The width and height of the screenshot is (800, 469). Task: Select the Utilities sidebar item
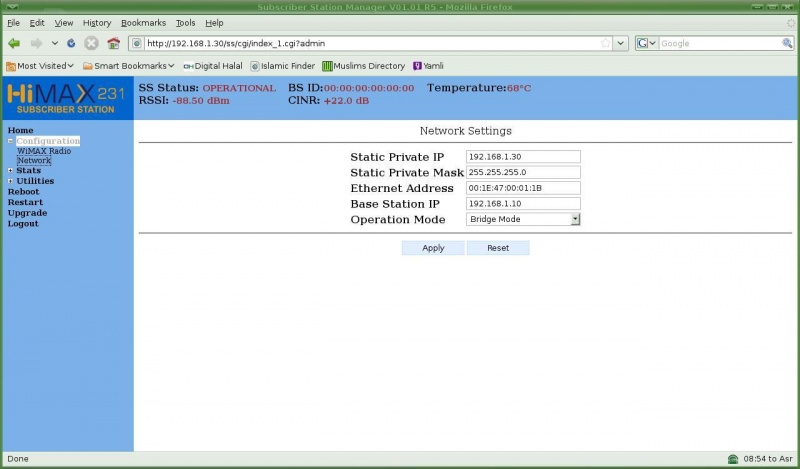pos(35,181)
